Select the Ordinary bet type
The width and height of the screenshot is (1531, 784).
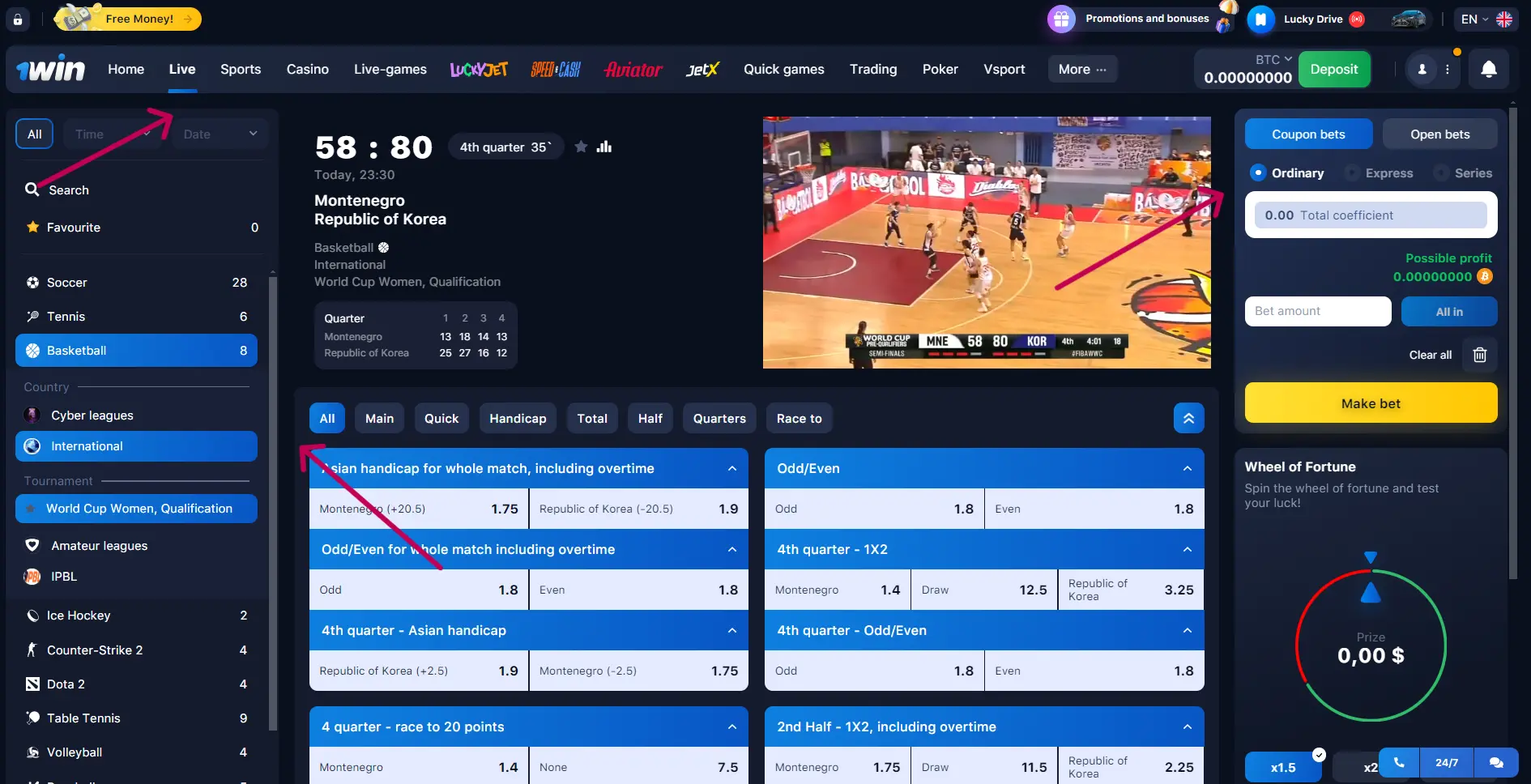[x=1287, y=173]
